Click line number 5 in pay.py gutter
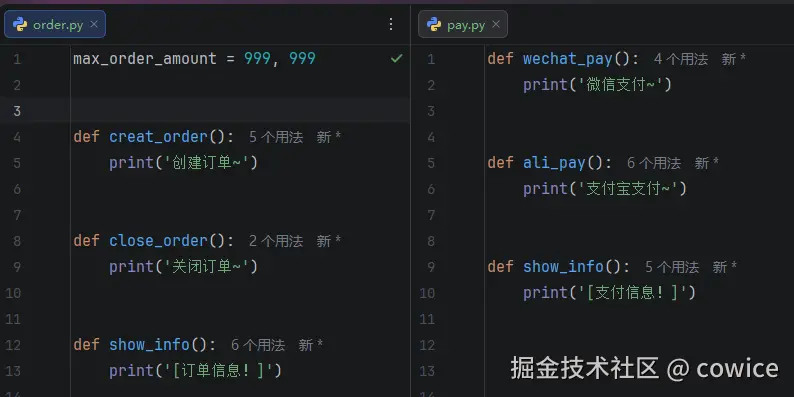Viewport: 794px width, 397px height. pos(431,163)
